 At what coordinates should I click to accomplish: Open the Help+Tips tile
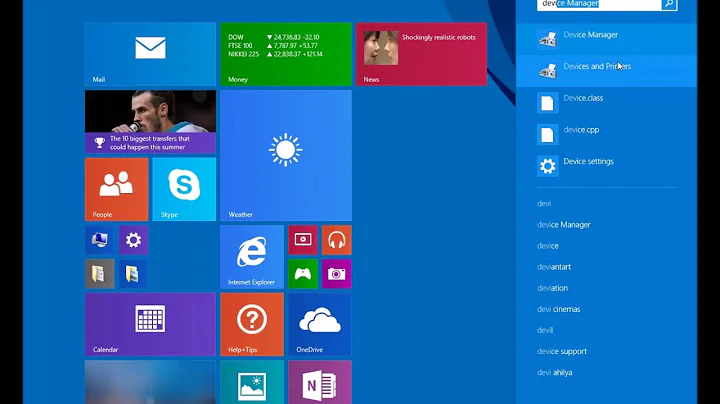pyautogui.click(x=252, y=324)
